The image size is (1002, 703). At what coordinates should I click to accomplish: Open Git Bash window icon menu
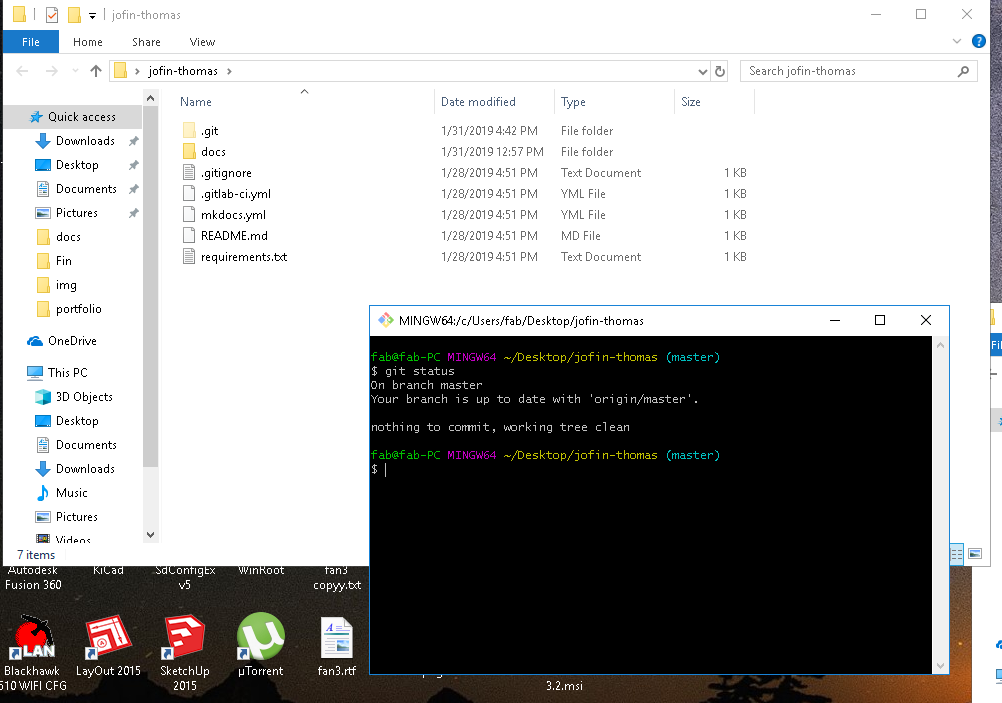(385, 320)
